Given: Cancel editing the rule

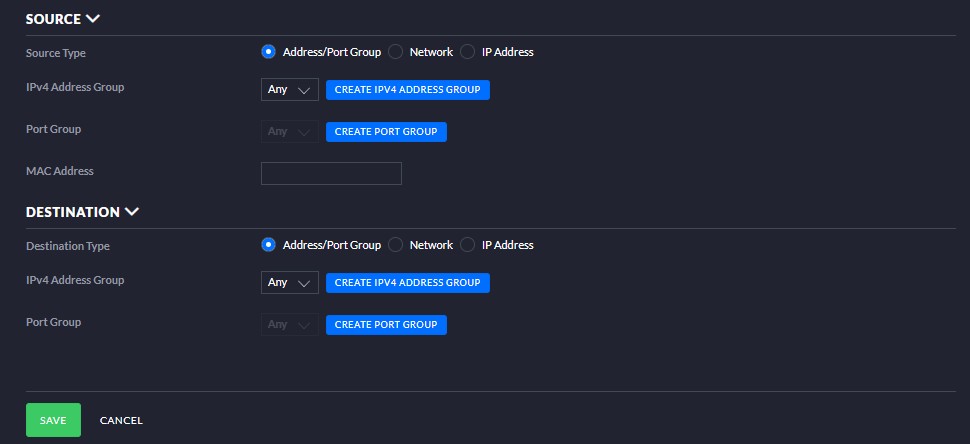Looking at the screenshot, I should click(121, 421).
